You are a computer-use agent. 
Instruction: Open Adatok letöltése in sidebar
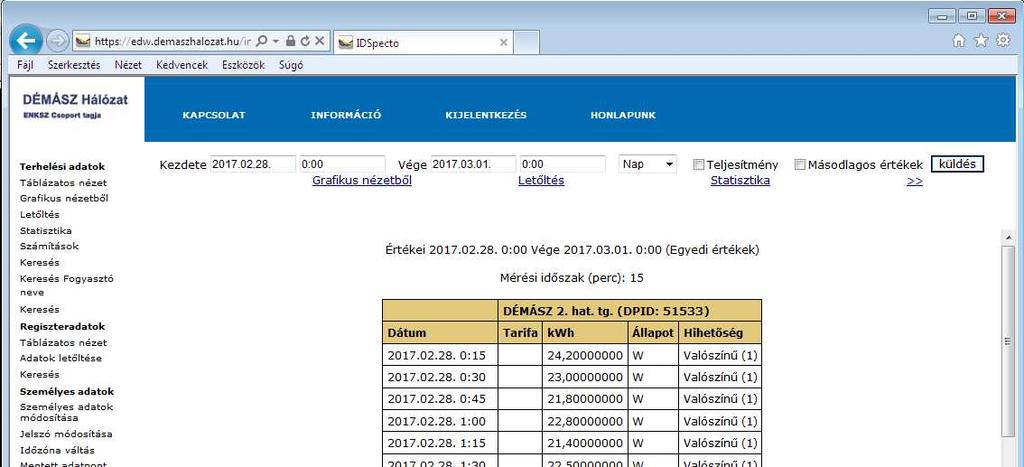click(61, 358)
